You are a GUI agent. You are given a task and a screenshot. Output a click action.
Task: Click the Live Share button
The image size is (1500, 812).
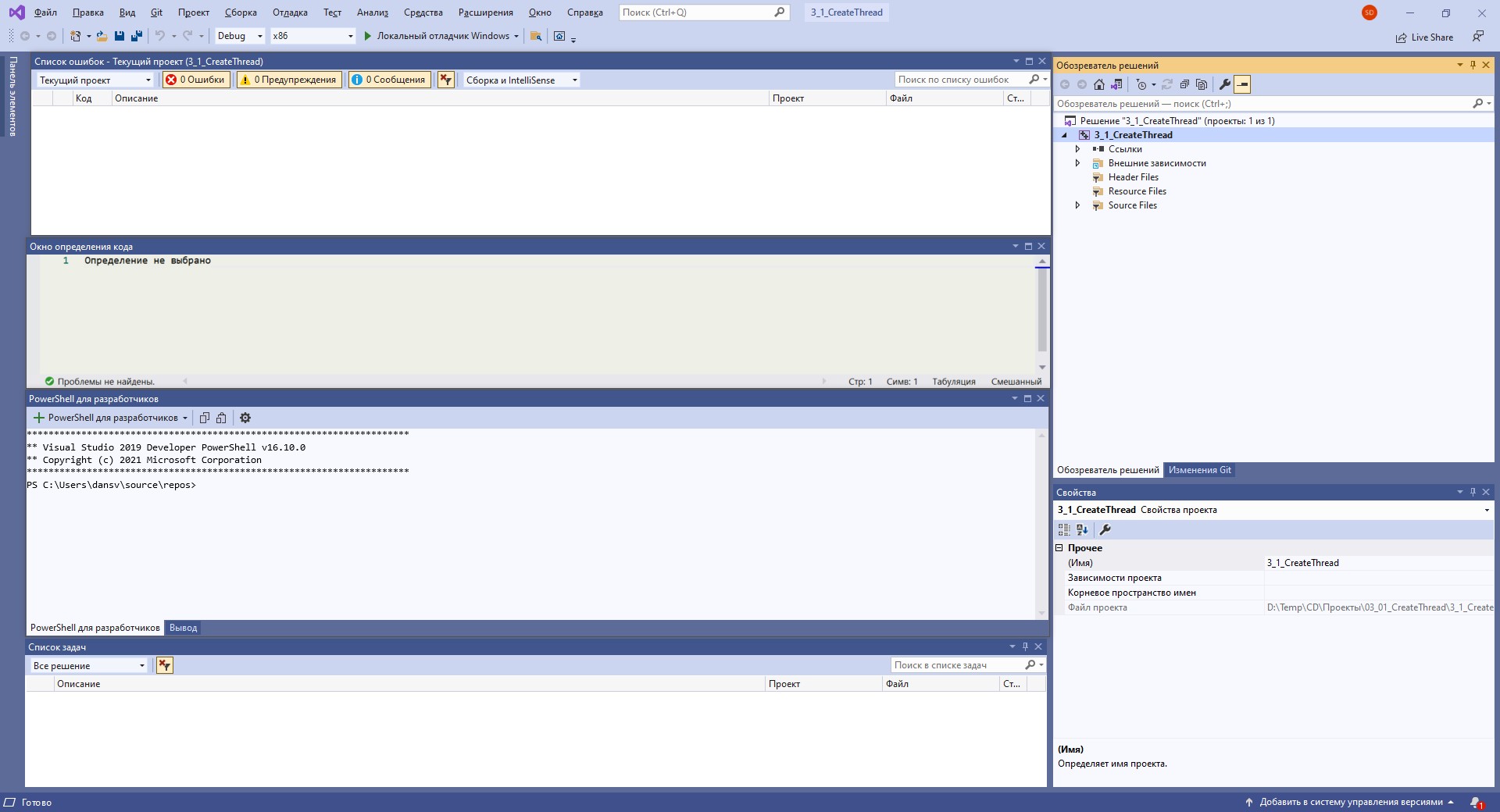pos(1424,37)
